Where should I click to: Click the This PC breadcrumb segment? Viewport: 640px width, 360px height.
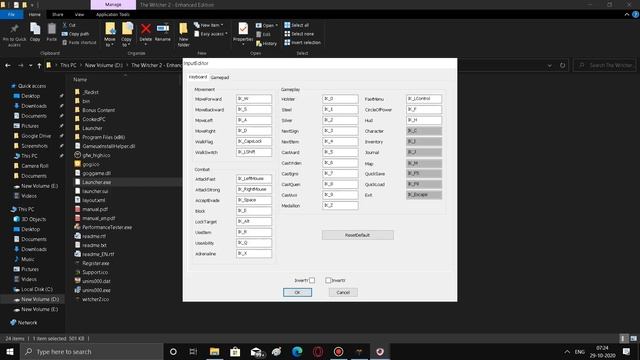pyautogui.click(x=68, y=65)
